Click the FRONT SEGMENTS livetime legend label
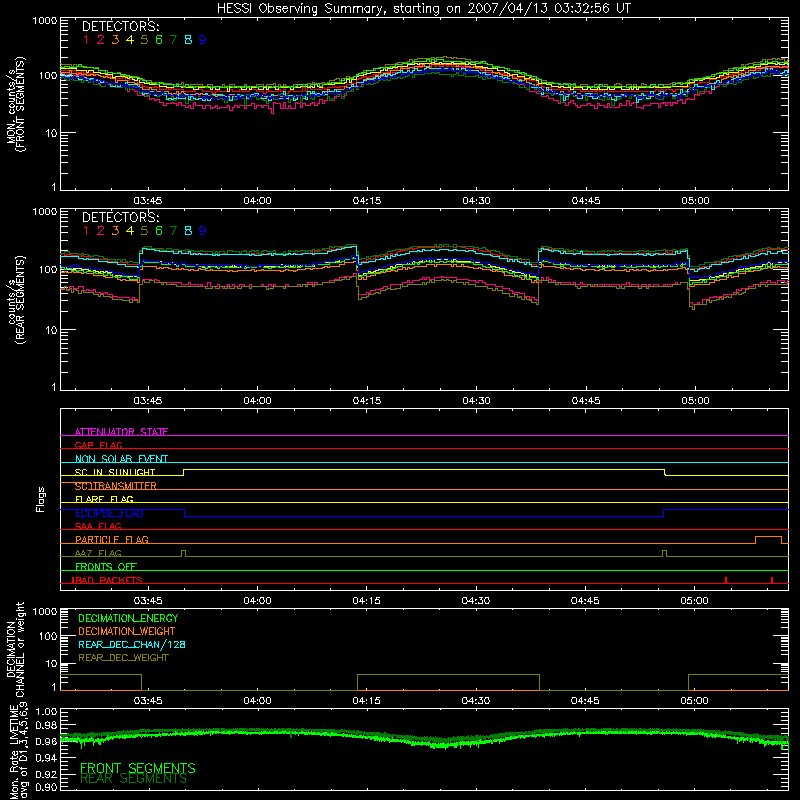Viewport: 800px width, 800px height. point(138,768)
